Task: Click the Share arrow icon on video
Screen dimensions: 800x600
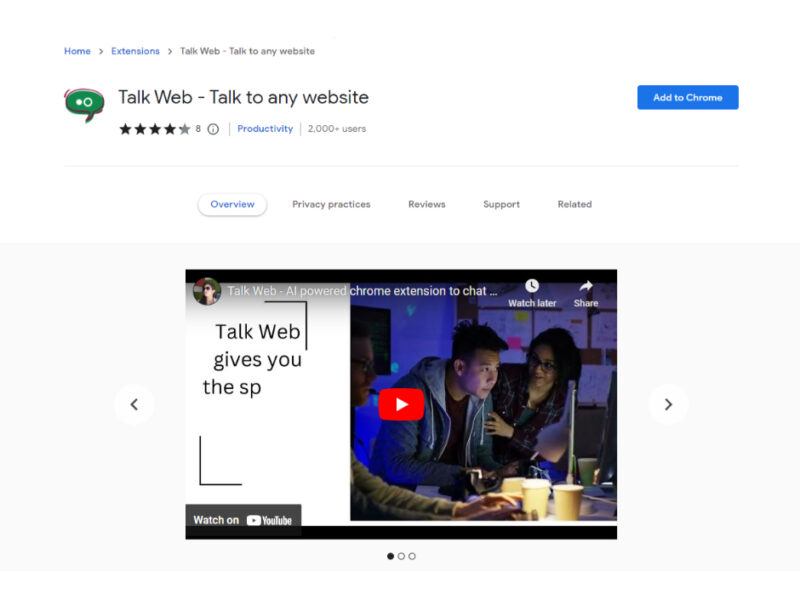Action: tap(586, 287)
